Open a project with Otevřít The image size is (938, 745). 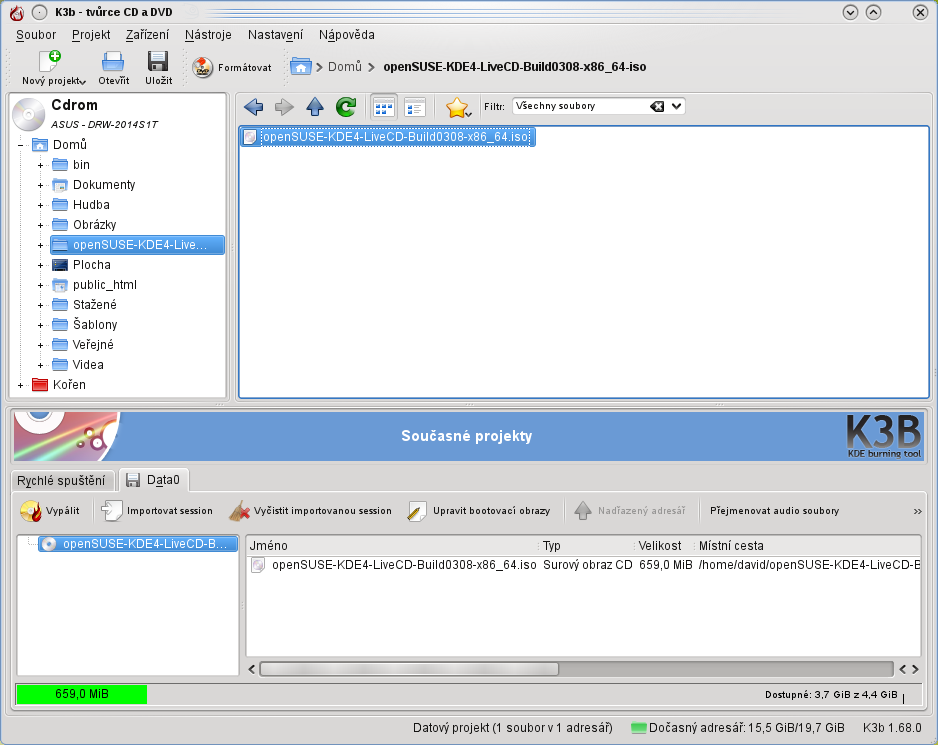[113, 68]
